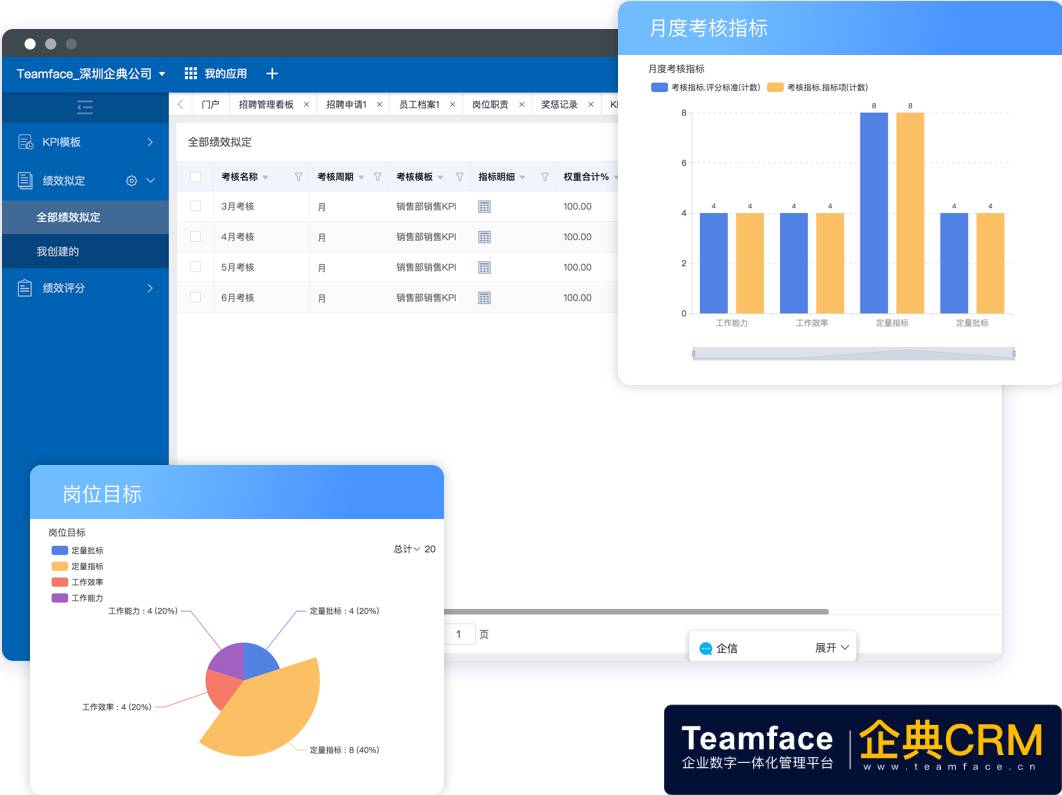This screenshot has width=1062, height=795.
Task: Open the 绩效拟定 settings gear icon
Action: 132,178
